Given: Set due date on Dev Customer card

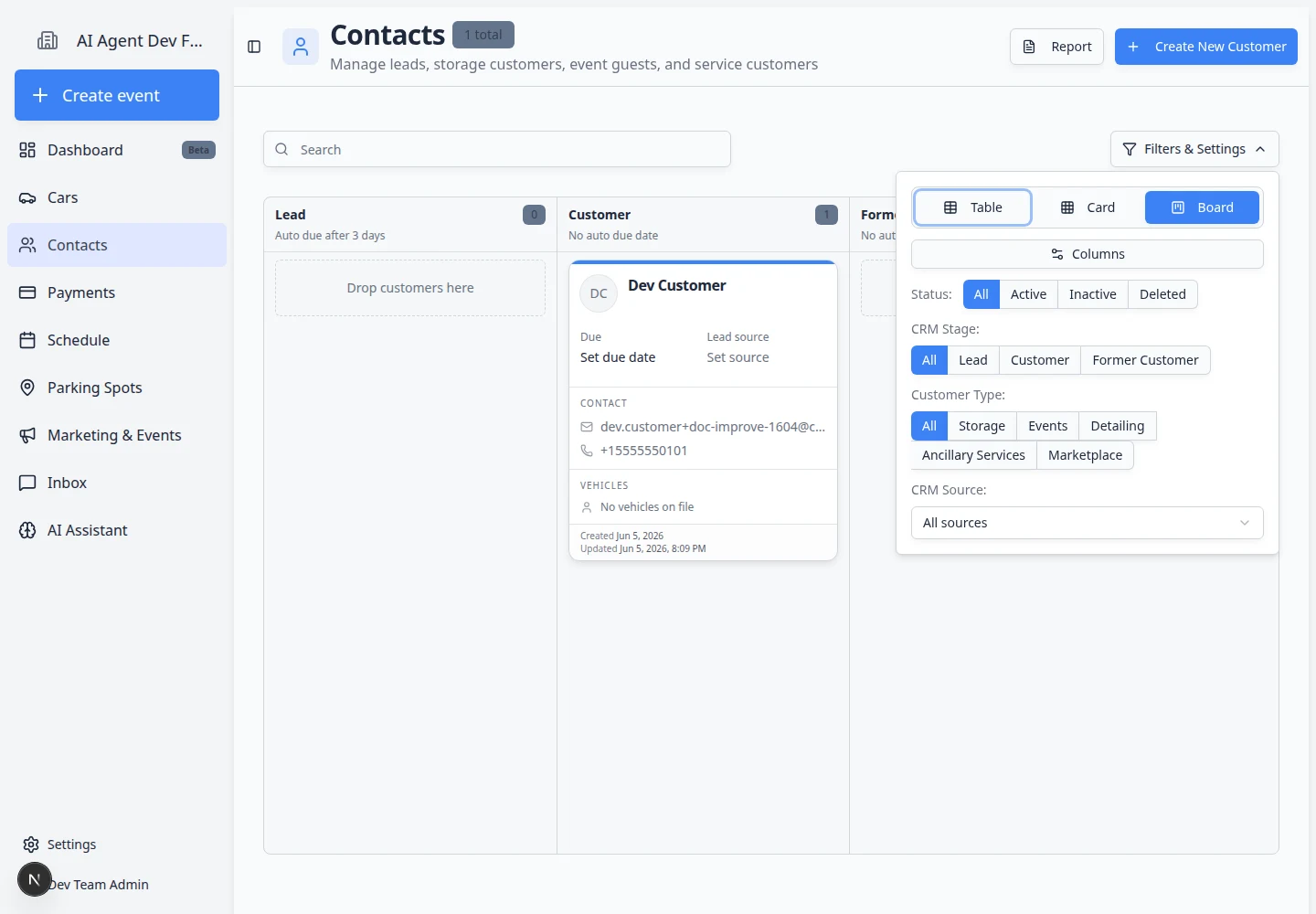Looking at the screenshot, I should point(618,357).
